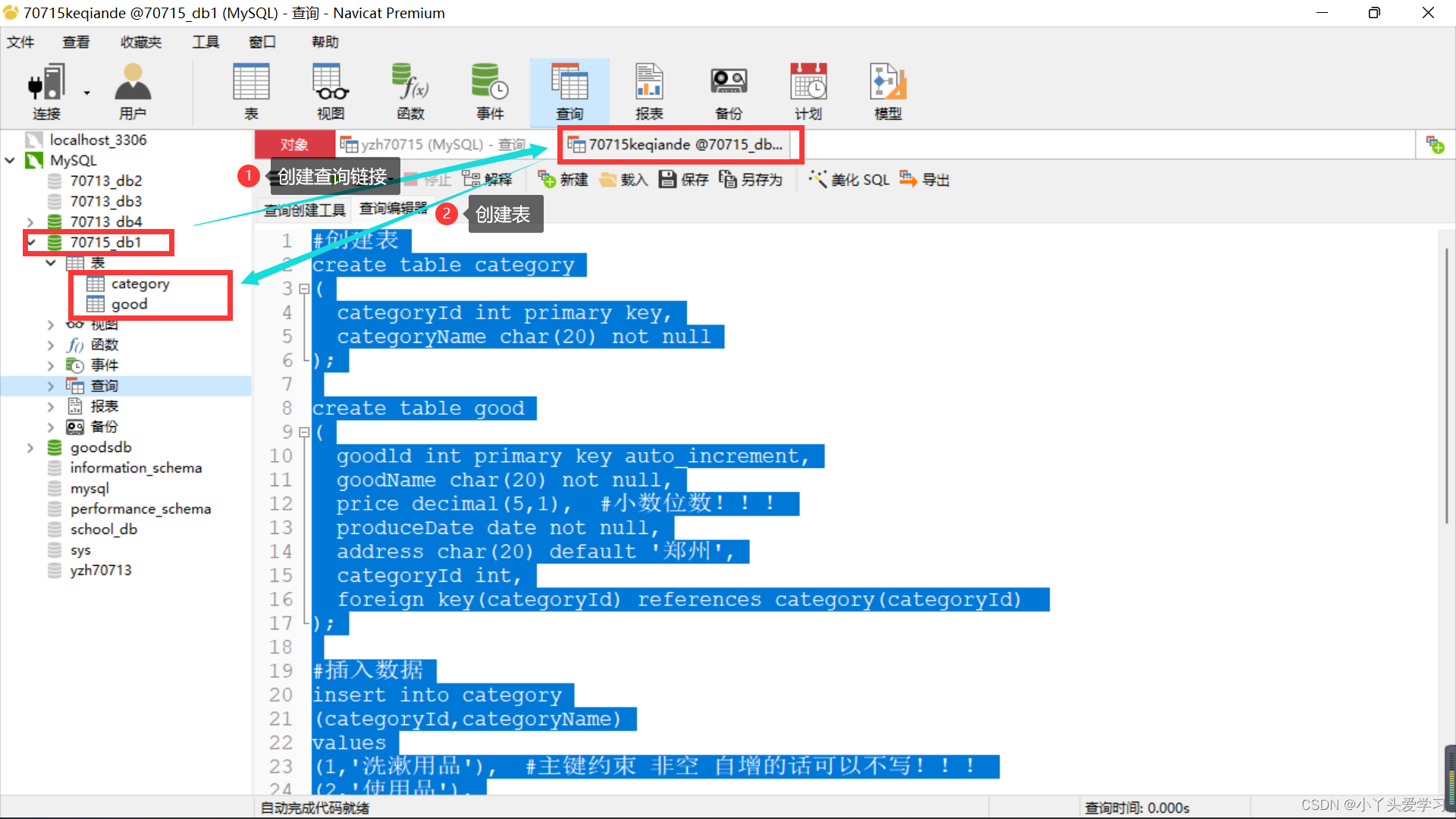Collapse the 70715_db1 database

pos(32,243)
